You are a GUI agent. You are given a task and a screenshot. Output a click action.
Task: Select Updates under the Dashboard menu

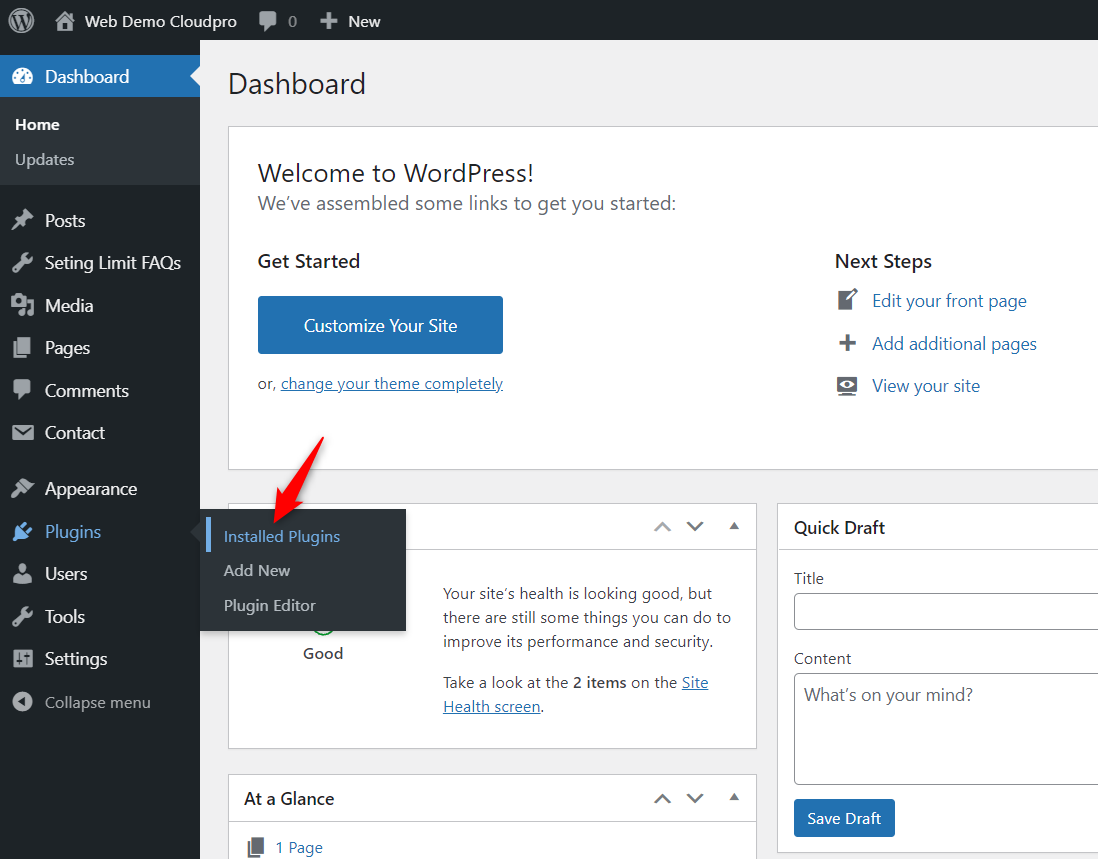point(47,159)
